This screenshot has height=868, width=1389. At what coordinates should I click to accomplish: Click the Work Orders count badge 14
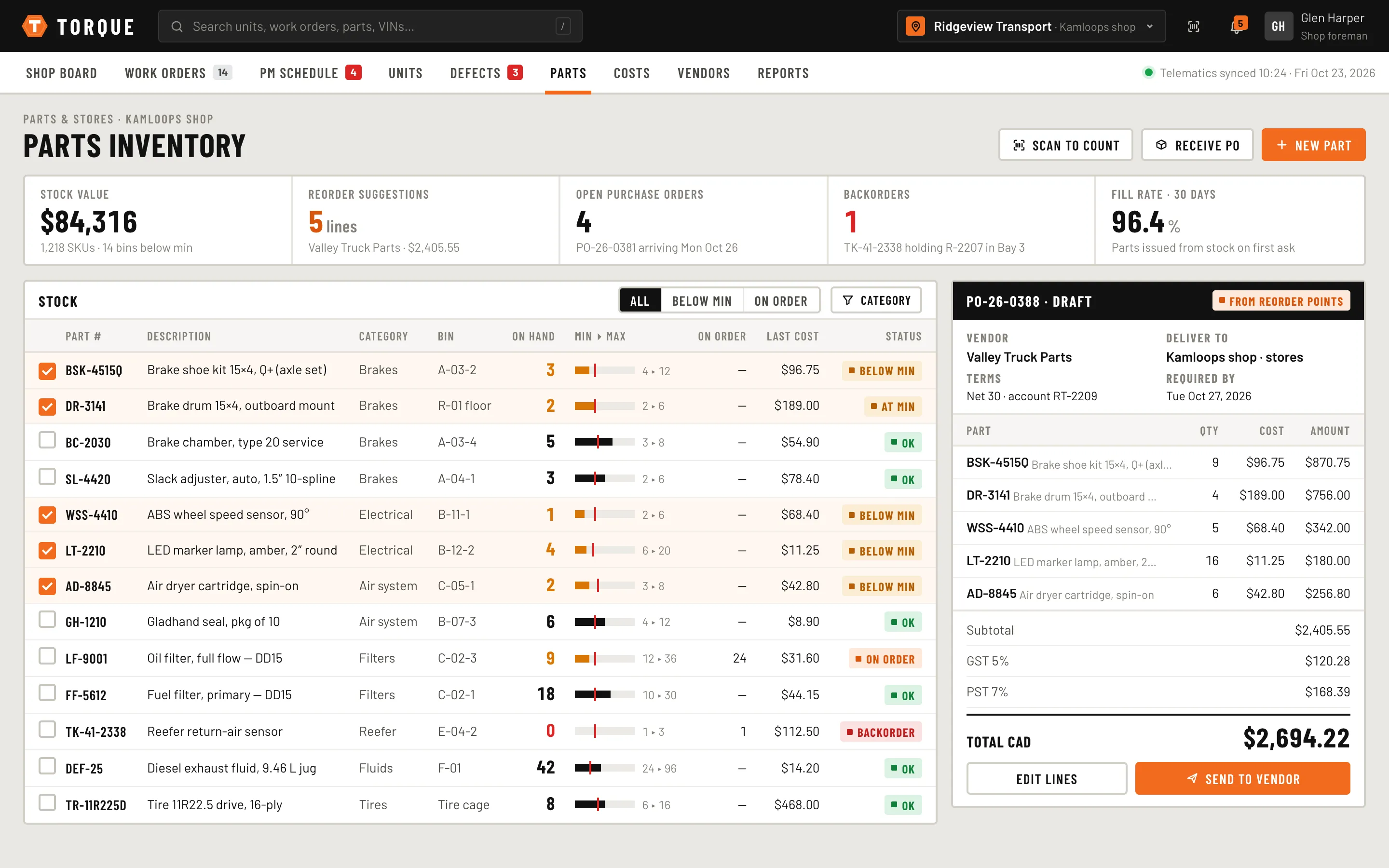pos(223,72)
